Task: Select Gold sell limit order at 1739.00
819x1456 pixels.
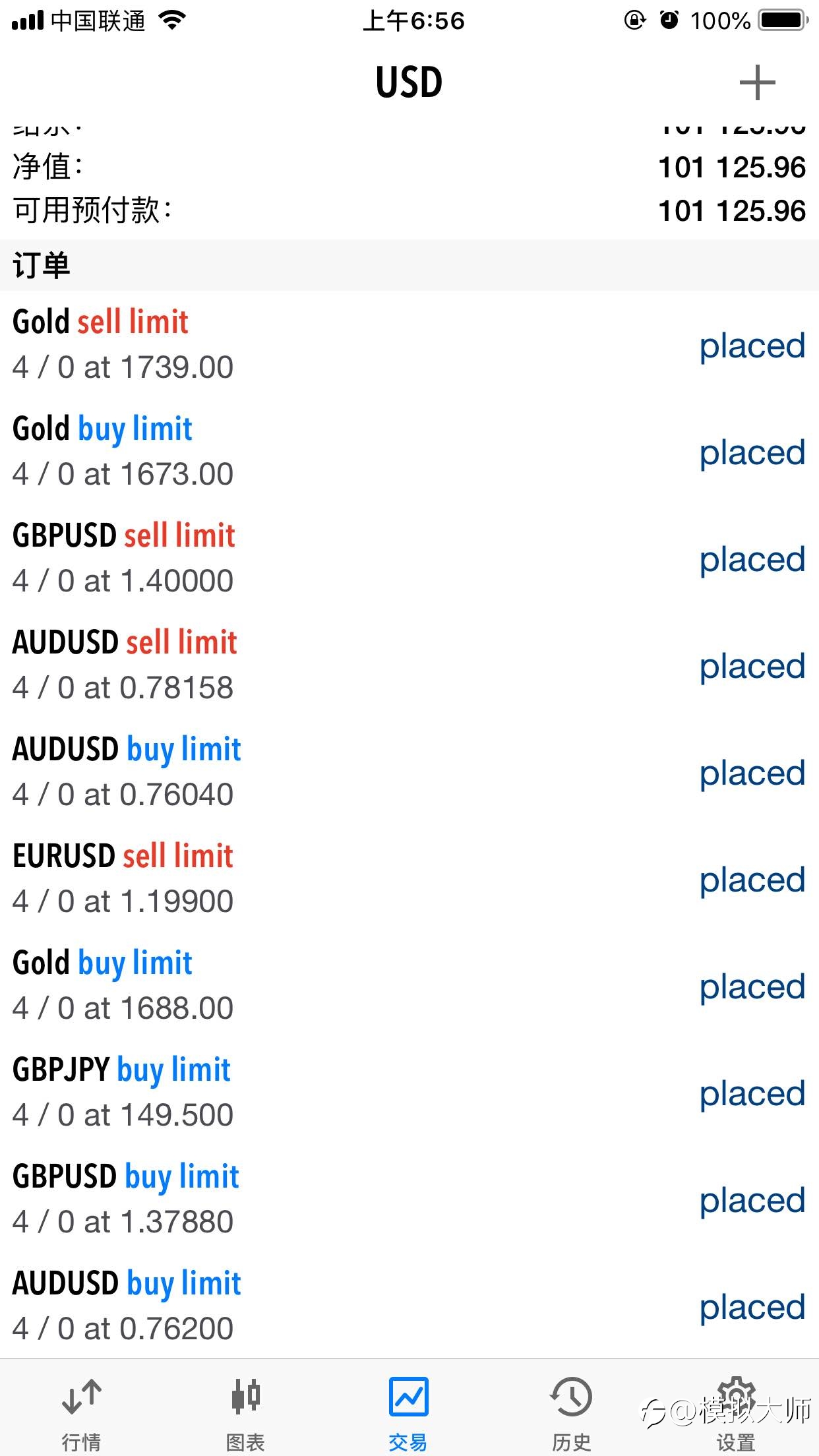Action: tap(409, 344)
